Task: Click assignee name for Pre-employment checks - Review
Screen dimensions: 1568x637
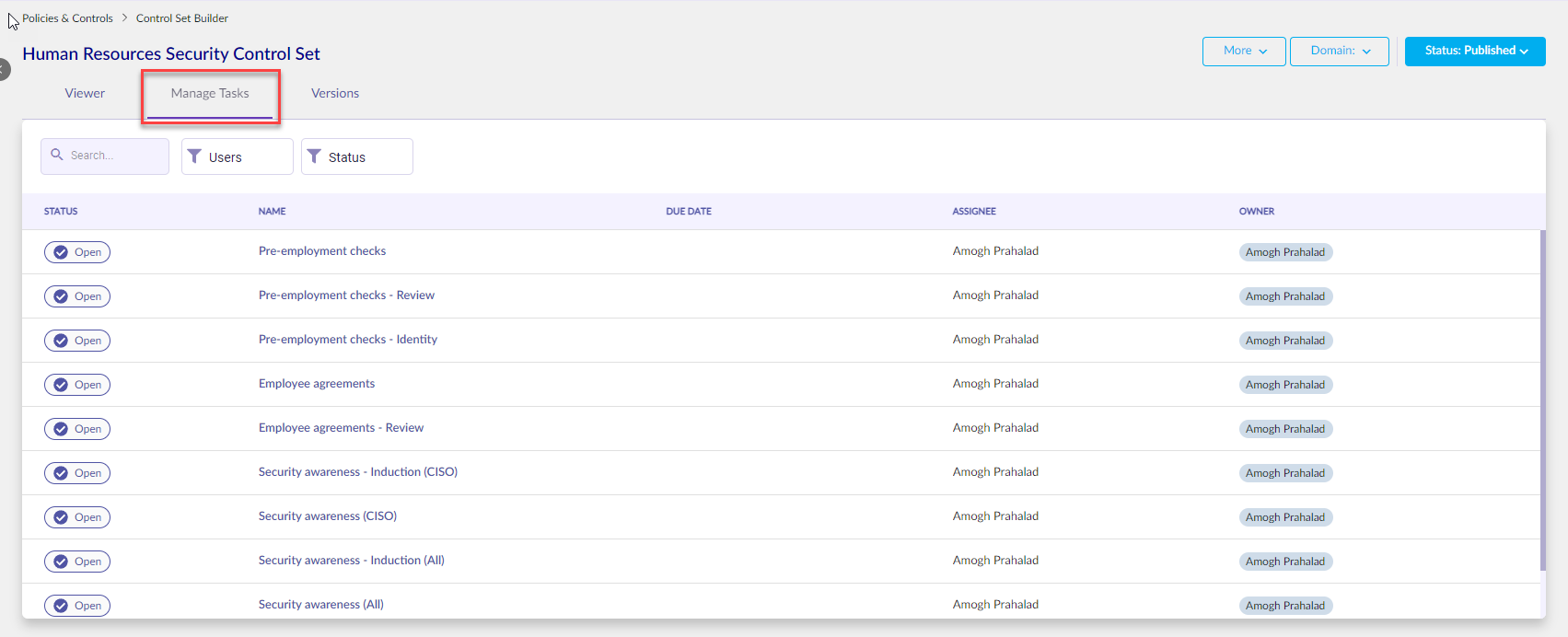Action: pos(995,295)
